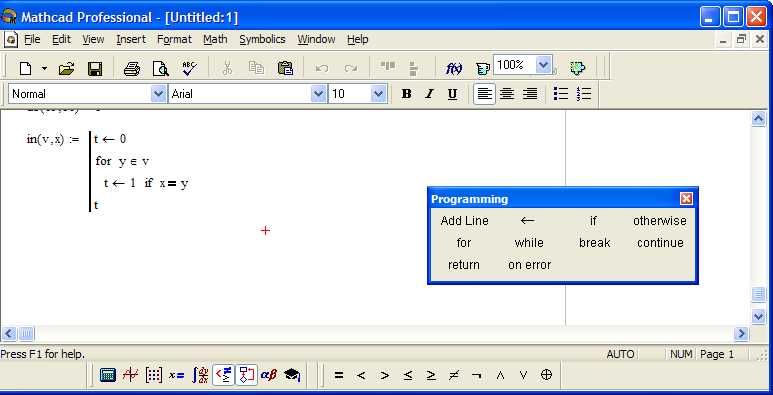Expand the 100% zoom dropdown
This screenshot has height=395, width=773.
click(543, 65)
